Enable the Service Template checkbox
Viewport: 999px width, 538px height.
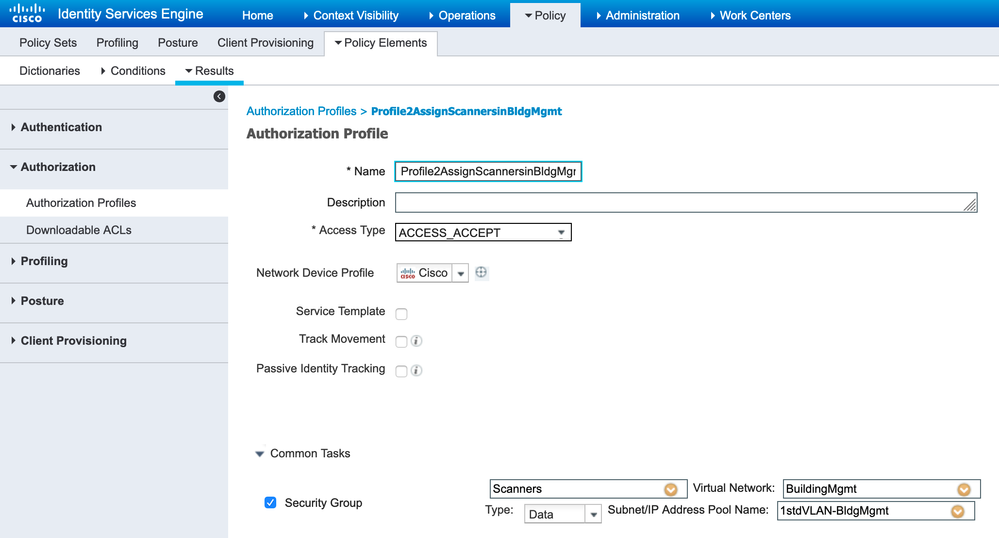tap(401, 313)
